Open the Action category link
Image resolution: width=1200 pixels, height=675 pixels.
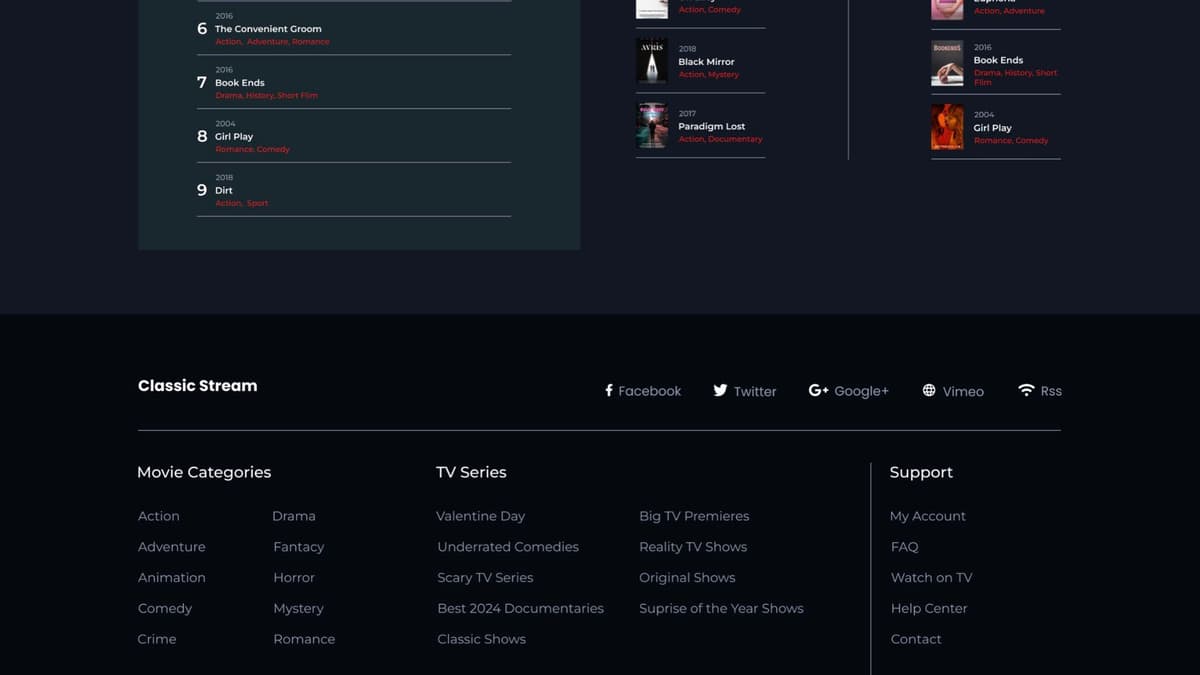pos(158,515)
